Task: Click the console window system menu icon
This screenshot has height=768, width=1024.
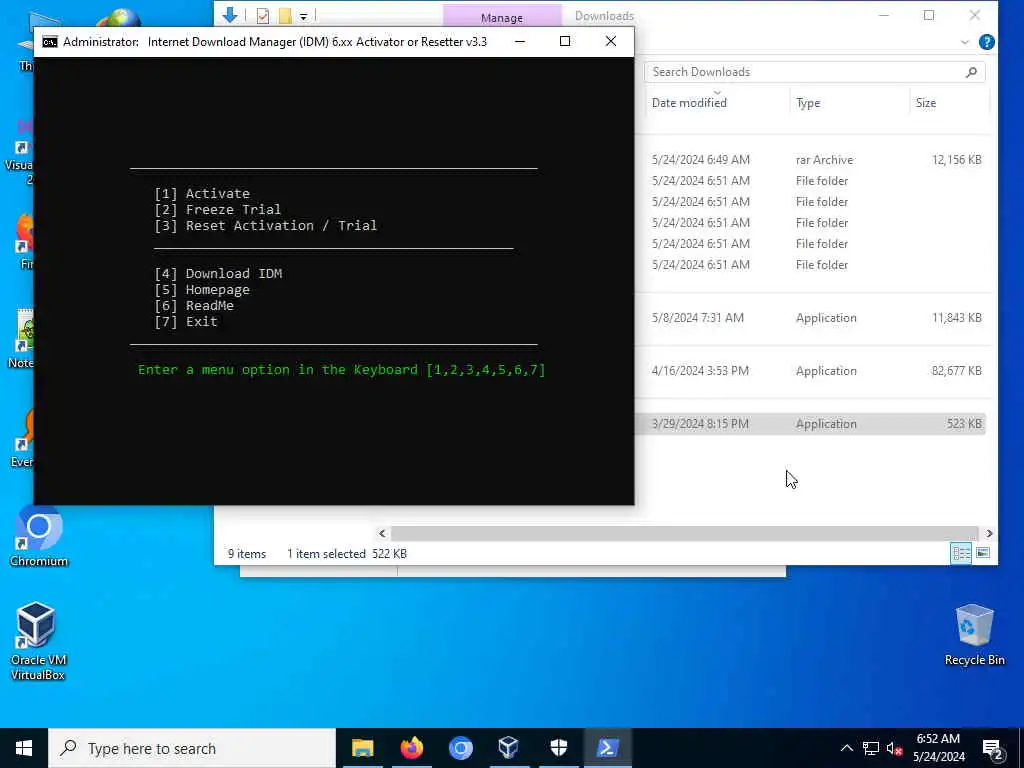Action: coord(50,42)
